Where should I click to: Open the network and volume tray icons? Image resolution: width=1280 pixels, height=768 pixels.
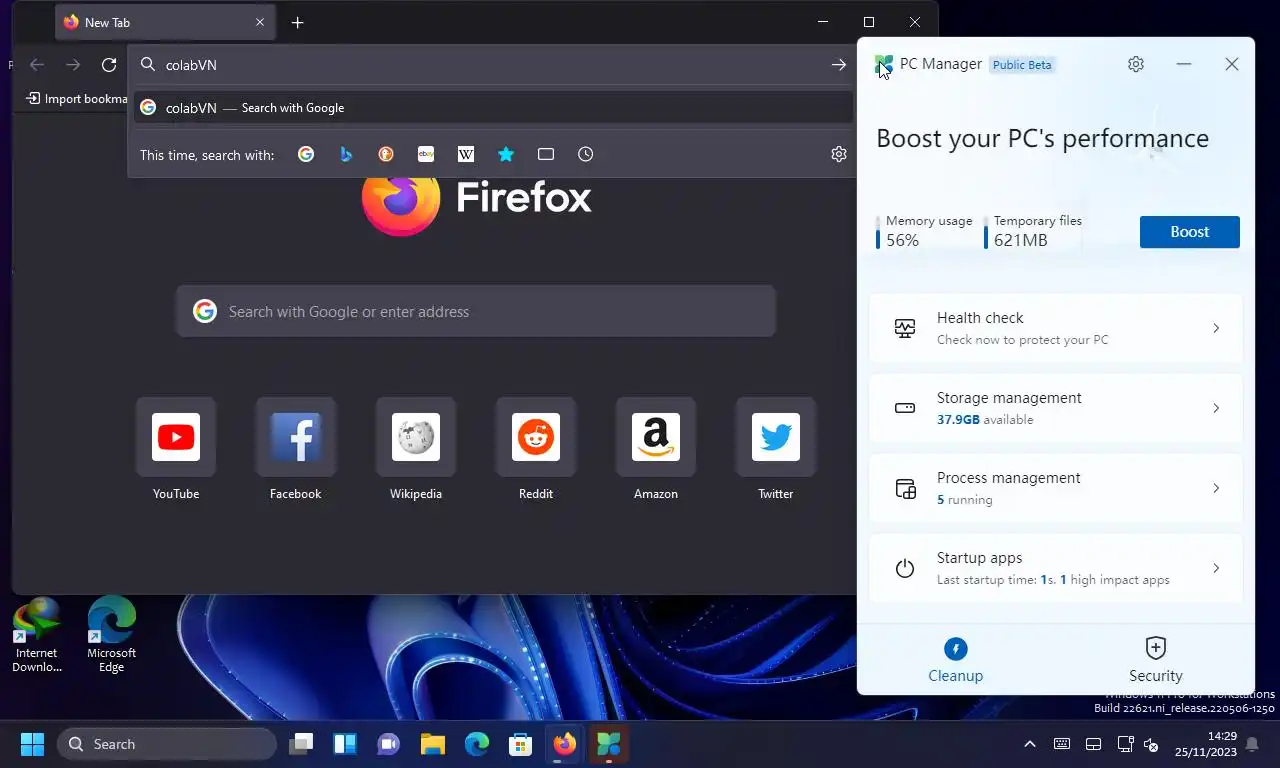pos(1138,744)
